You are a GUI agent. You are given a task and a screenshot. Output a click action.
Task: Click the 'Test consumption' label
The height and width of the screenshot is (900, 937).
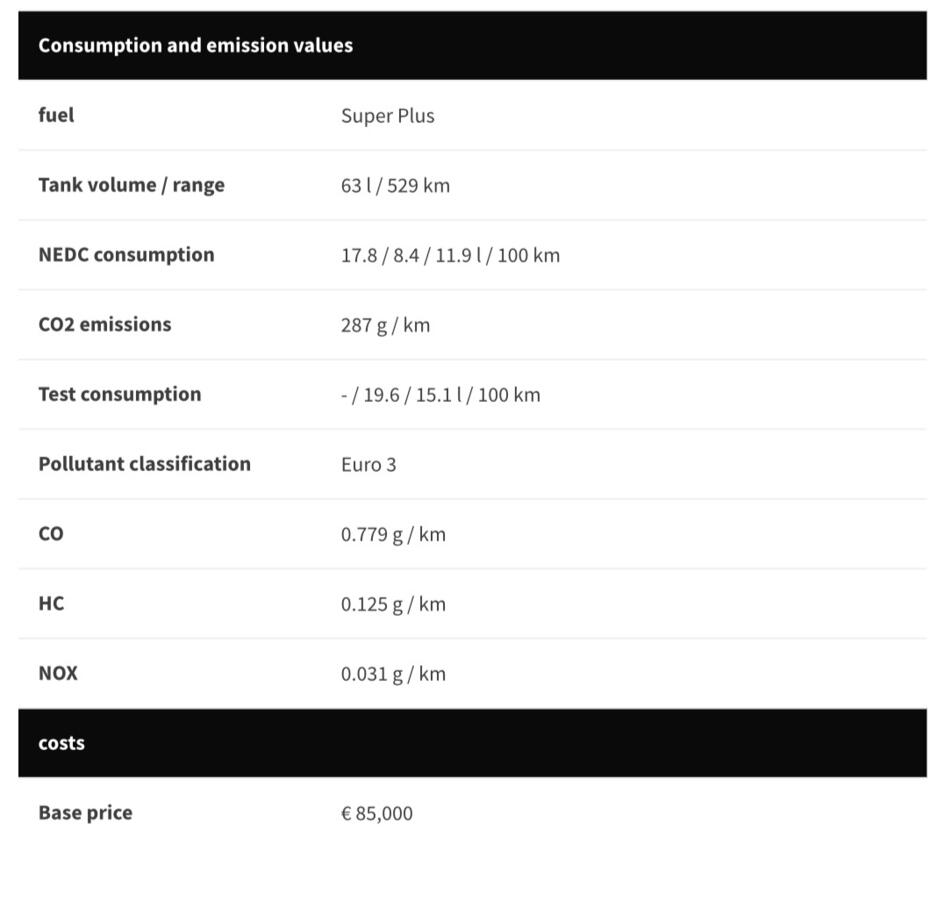pos(119,394)
